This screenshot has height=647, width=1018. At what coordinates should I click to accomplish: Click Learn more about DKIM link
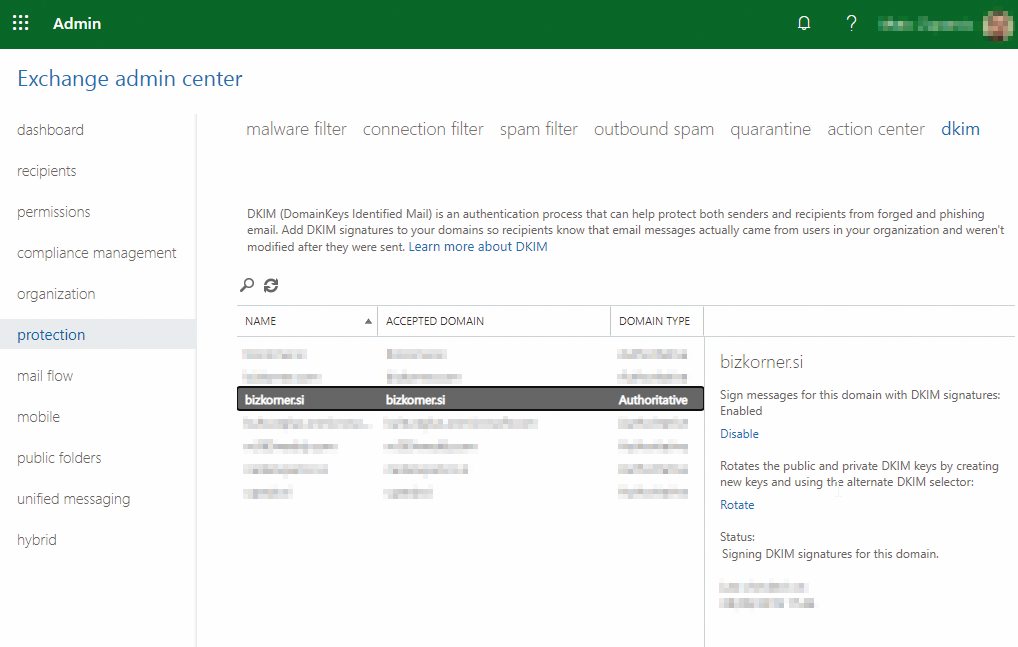click(478, 247)
